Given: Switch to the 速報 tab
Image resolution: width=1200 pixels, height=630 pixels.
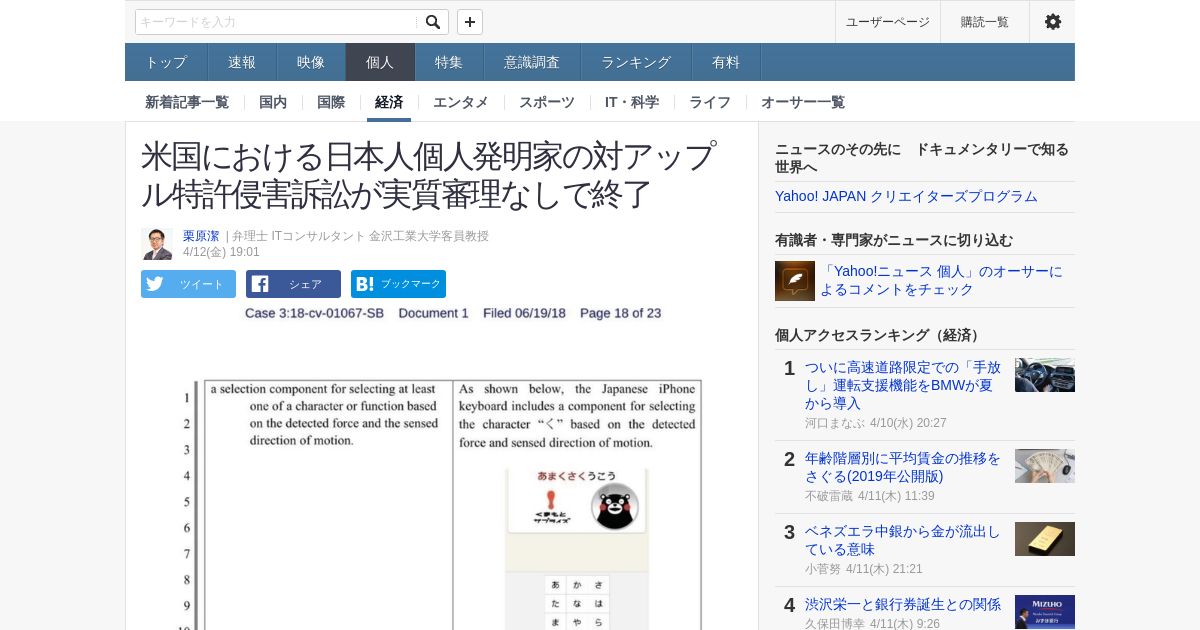Looking at the screenshot, I should (x=242, y=62).
